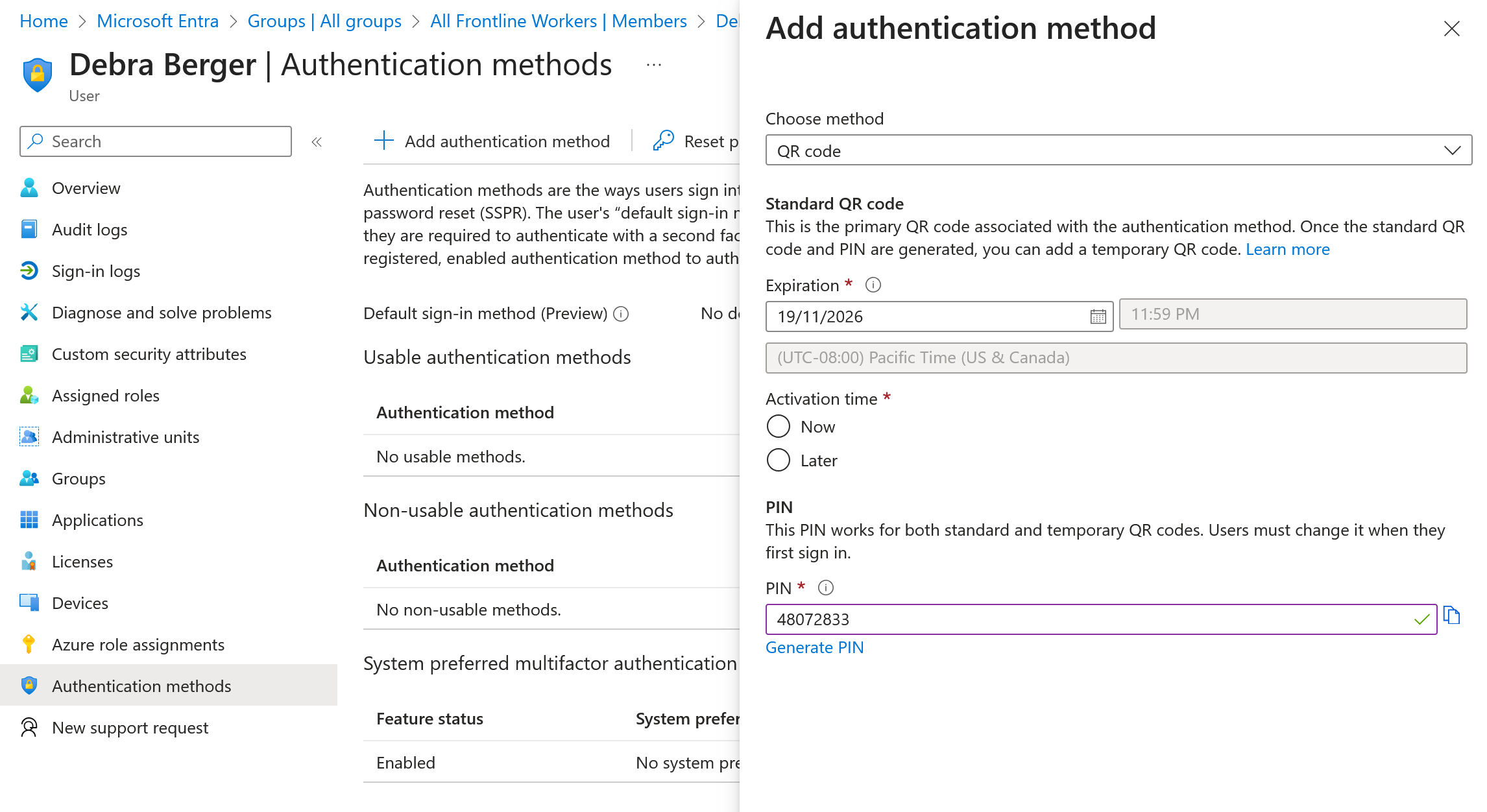This screenshot has height=812, width=1487.
Task: Copy the PIN using copy icon
Action: (1452, 616)
